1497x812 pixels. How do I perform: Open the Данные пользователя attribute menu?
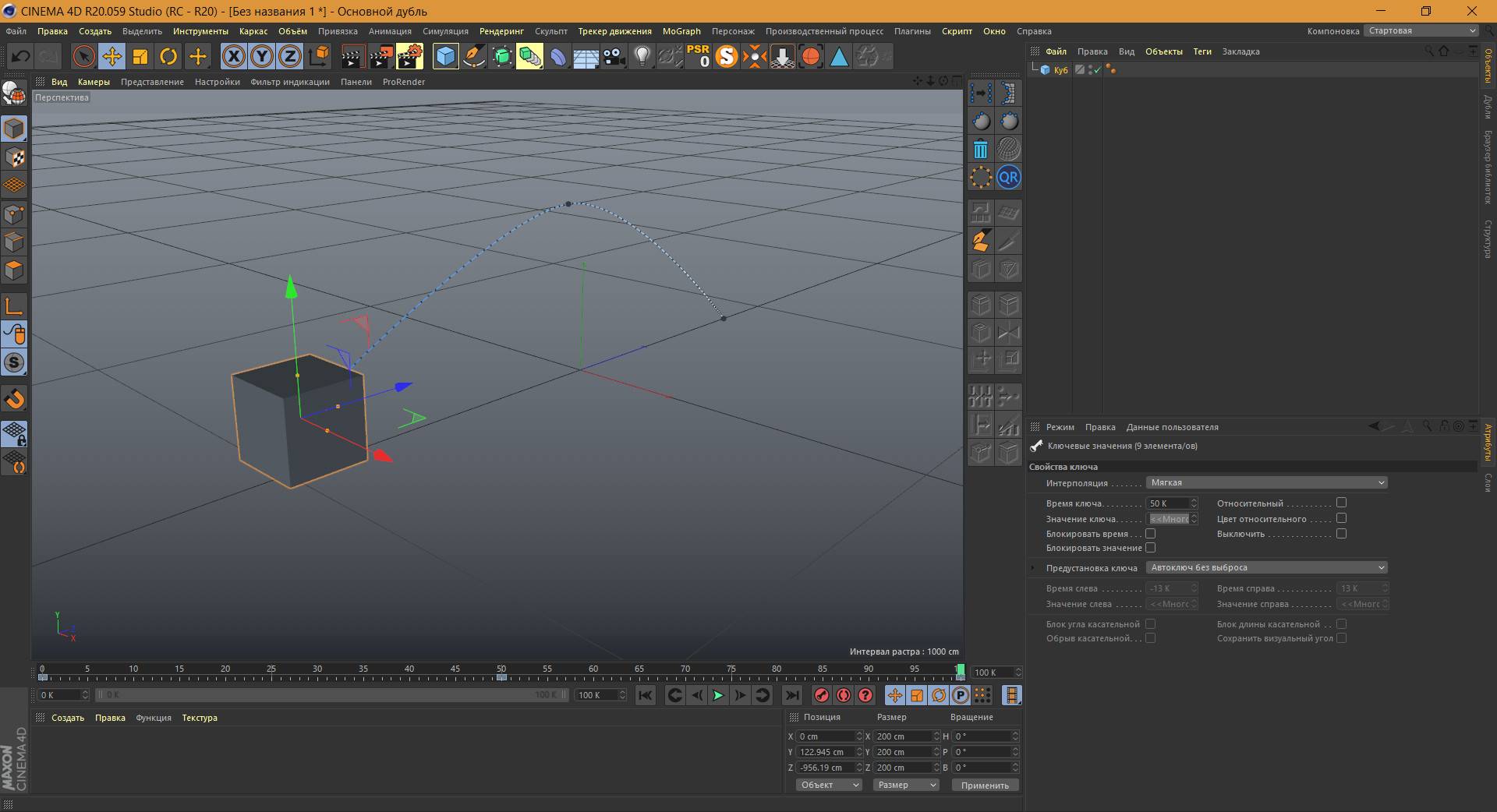1172,427
